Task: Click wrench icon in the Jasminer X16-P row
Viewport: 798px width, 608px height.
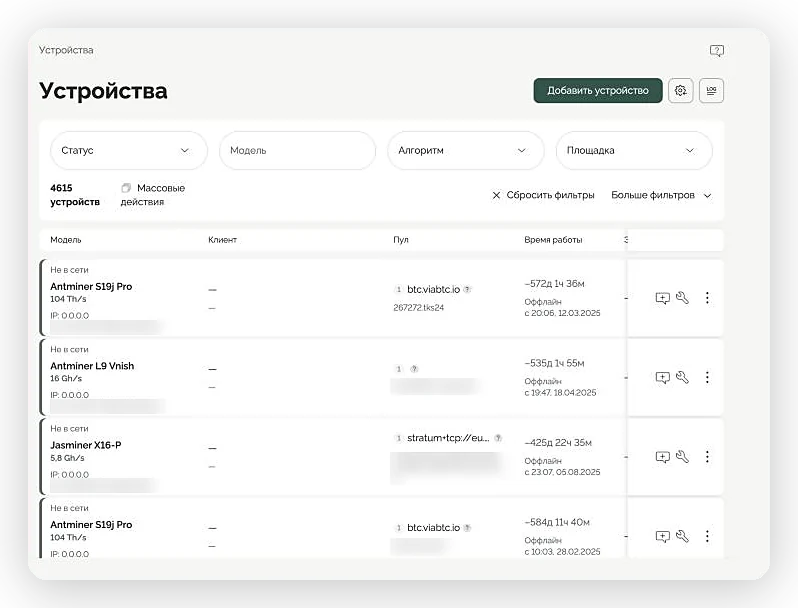Action: (x=682, y=456)
